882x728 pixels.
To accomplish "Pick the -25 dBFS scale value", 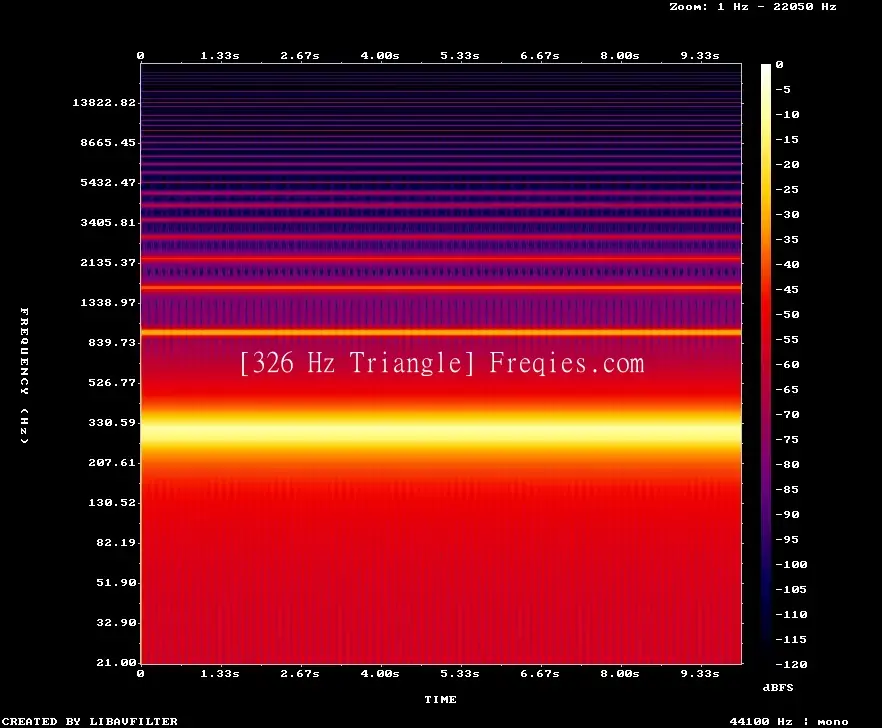I will pyautogui.click(x=788, y=190).
